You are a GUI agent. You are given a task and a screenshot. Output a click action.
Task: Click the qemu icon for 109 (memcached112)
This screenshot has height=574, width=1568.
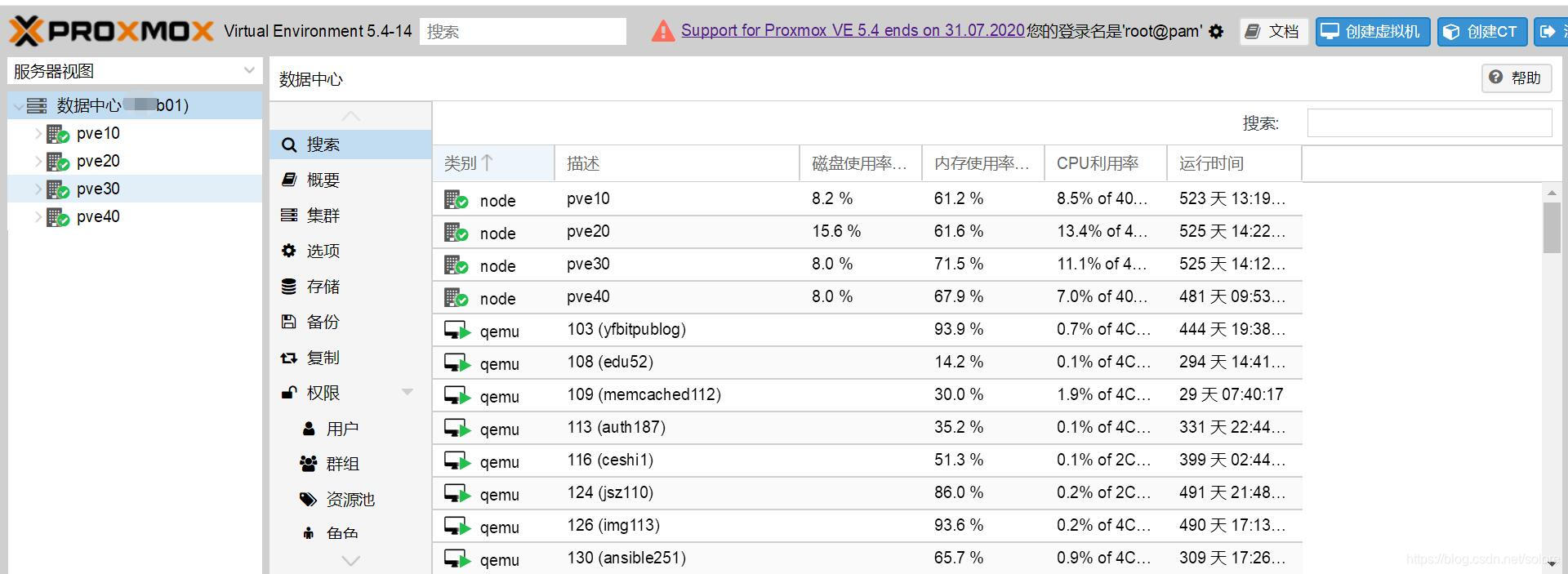(x=457, y=396)
